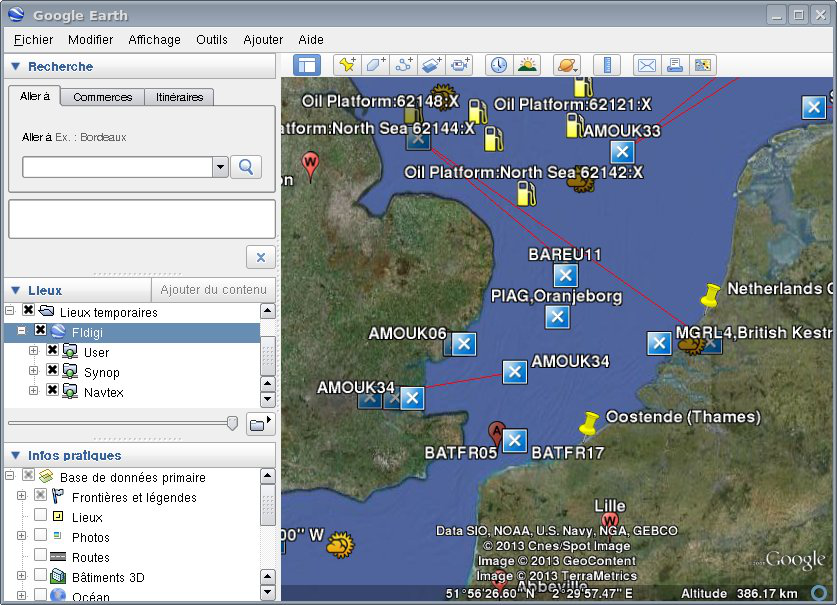Screen dimensions: 837x605
Task: Click the red W marker over England
Action: pyautogui.click(x=310, y=164)
